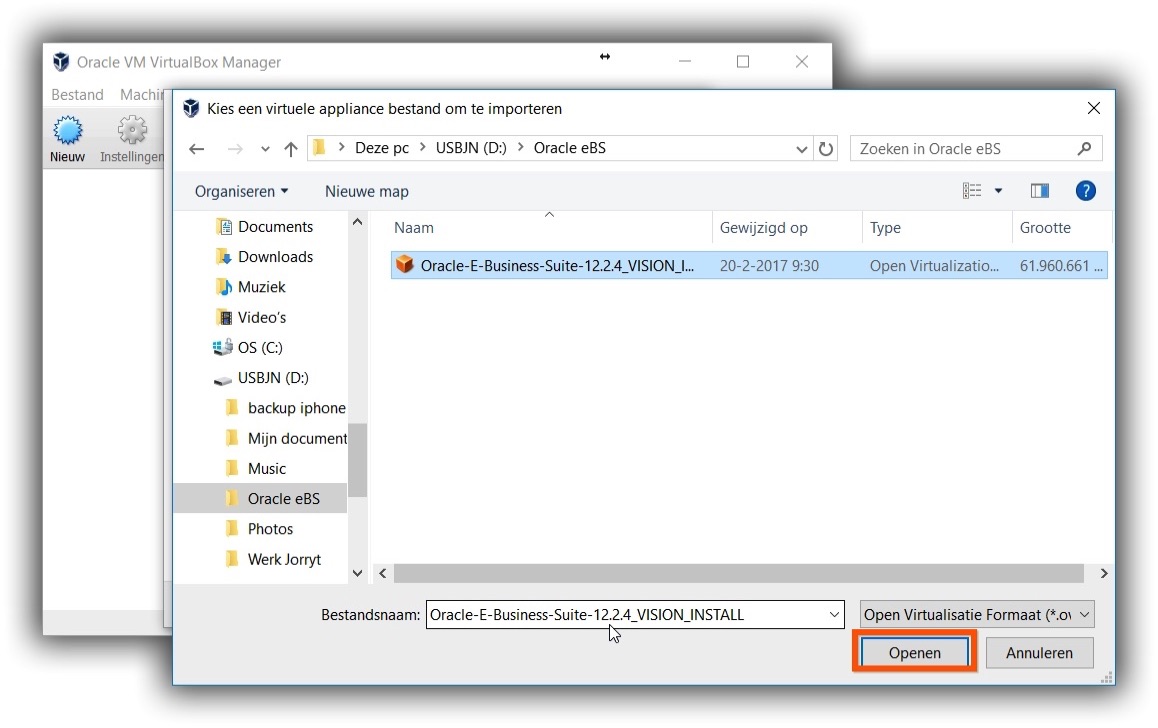1158x728 pixels.
Task: Click navigation pane scroll up arrow
Action: coord(357,222)
